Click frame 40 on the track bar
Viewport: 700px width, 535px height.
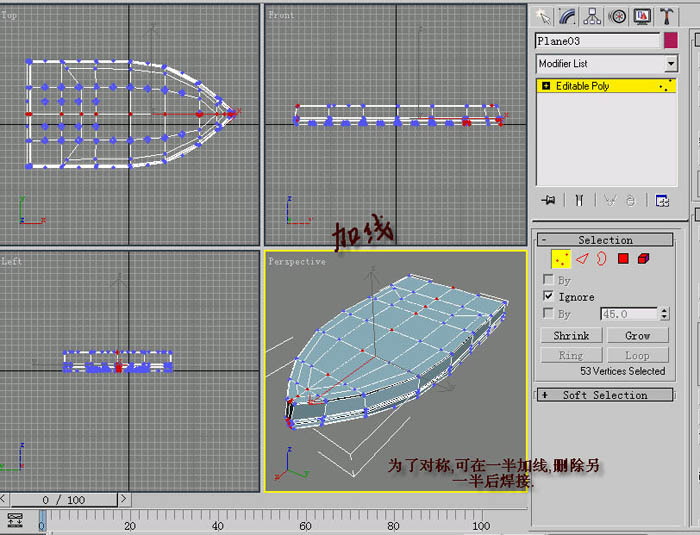point(217,526)
